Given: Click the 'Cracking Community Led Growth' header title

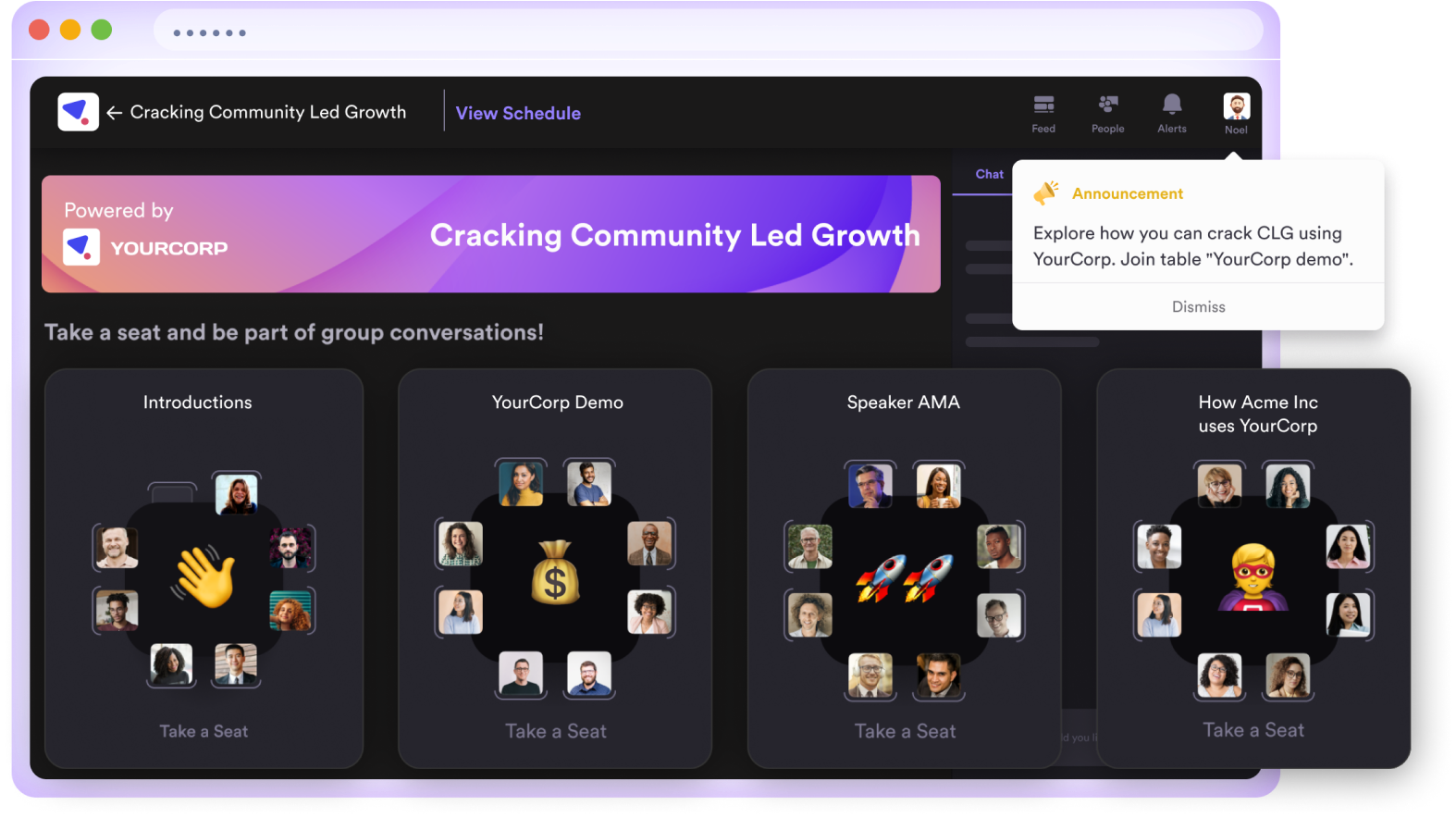Looking at the screenshot, I should (x=268, y=112).
